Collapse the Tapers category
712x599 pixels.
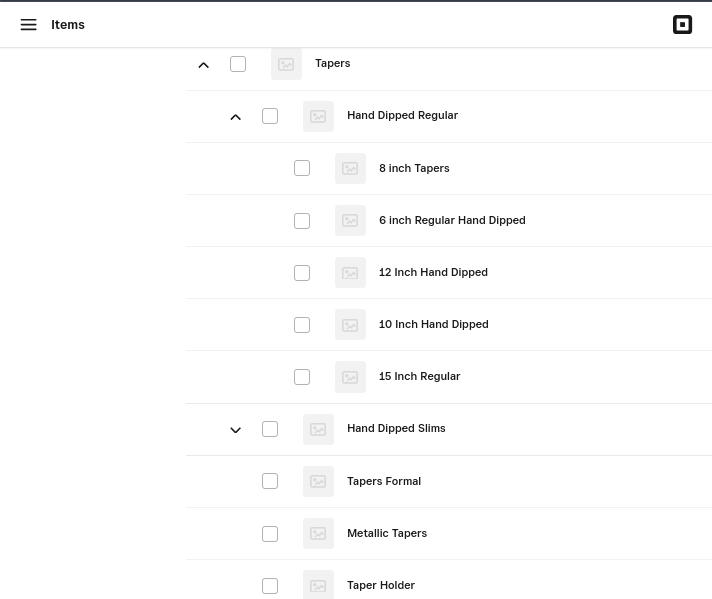coord(204,65)
